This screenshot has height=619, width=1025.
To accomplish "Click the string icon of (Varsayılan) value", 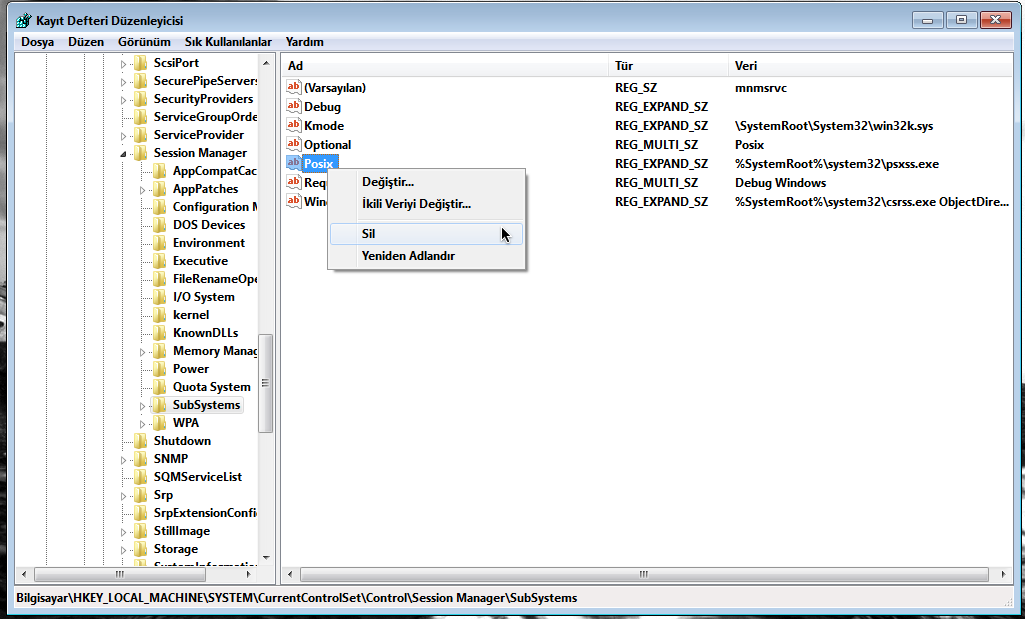I will coord(294,87).
